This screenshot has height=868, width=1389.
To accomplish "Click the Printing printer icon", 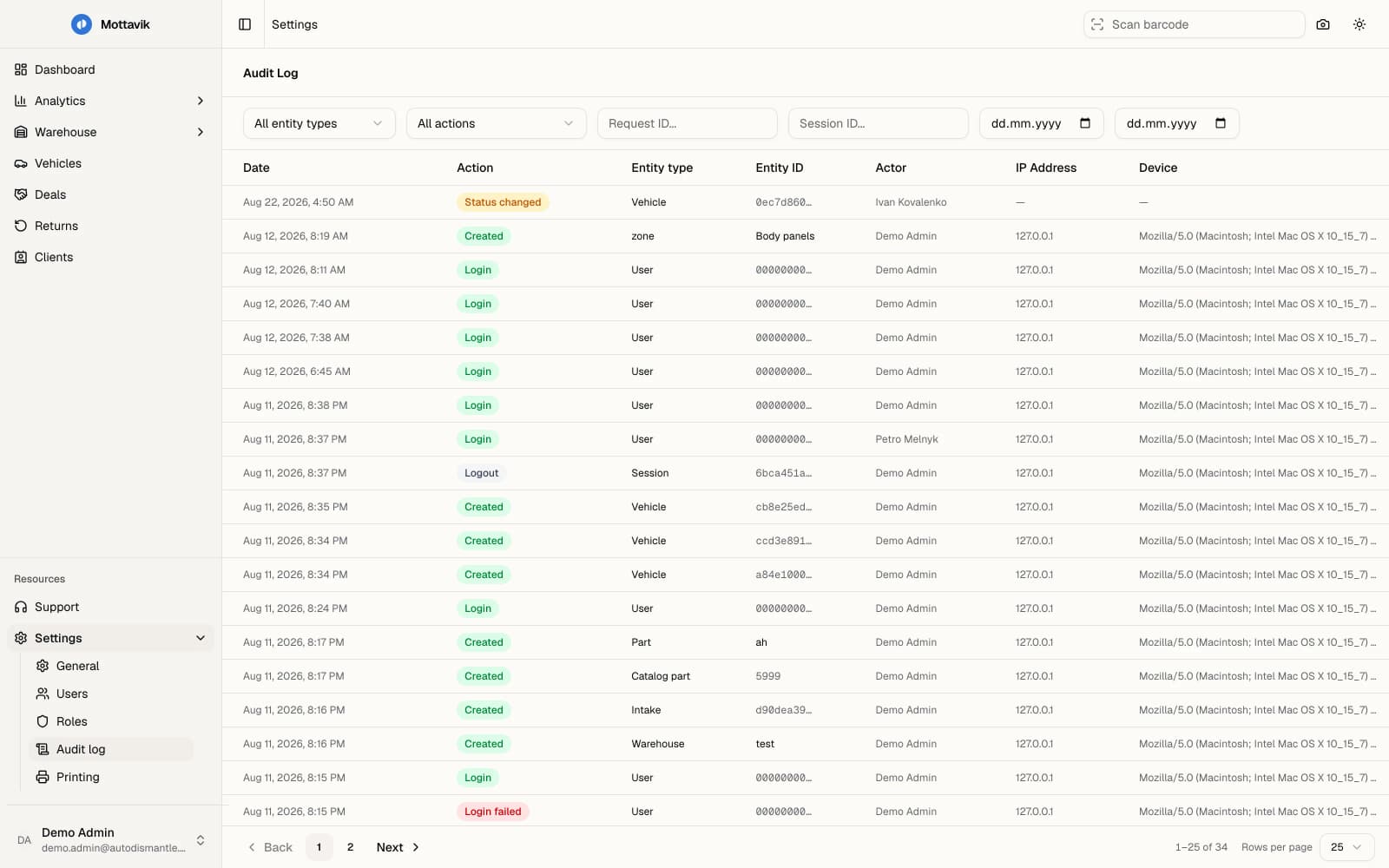I will click(43, 777).
